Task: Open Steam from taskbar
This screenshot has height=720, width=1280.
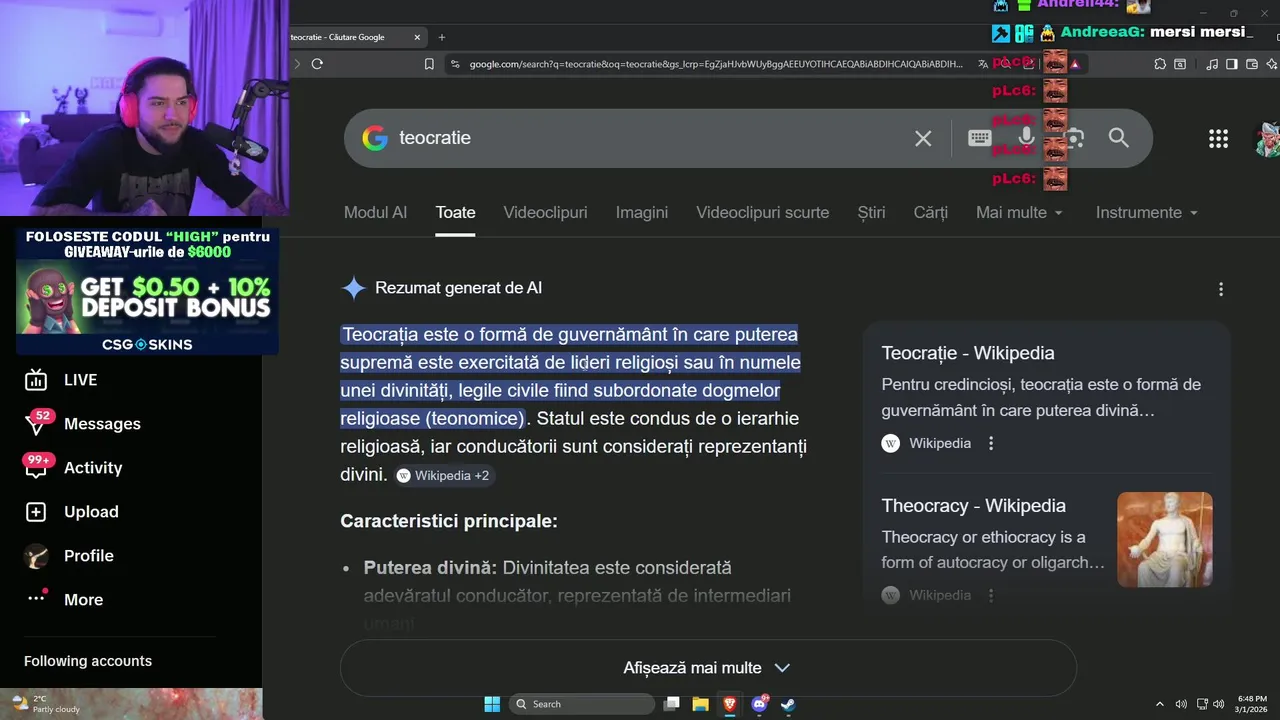Action: 788,704
